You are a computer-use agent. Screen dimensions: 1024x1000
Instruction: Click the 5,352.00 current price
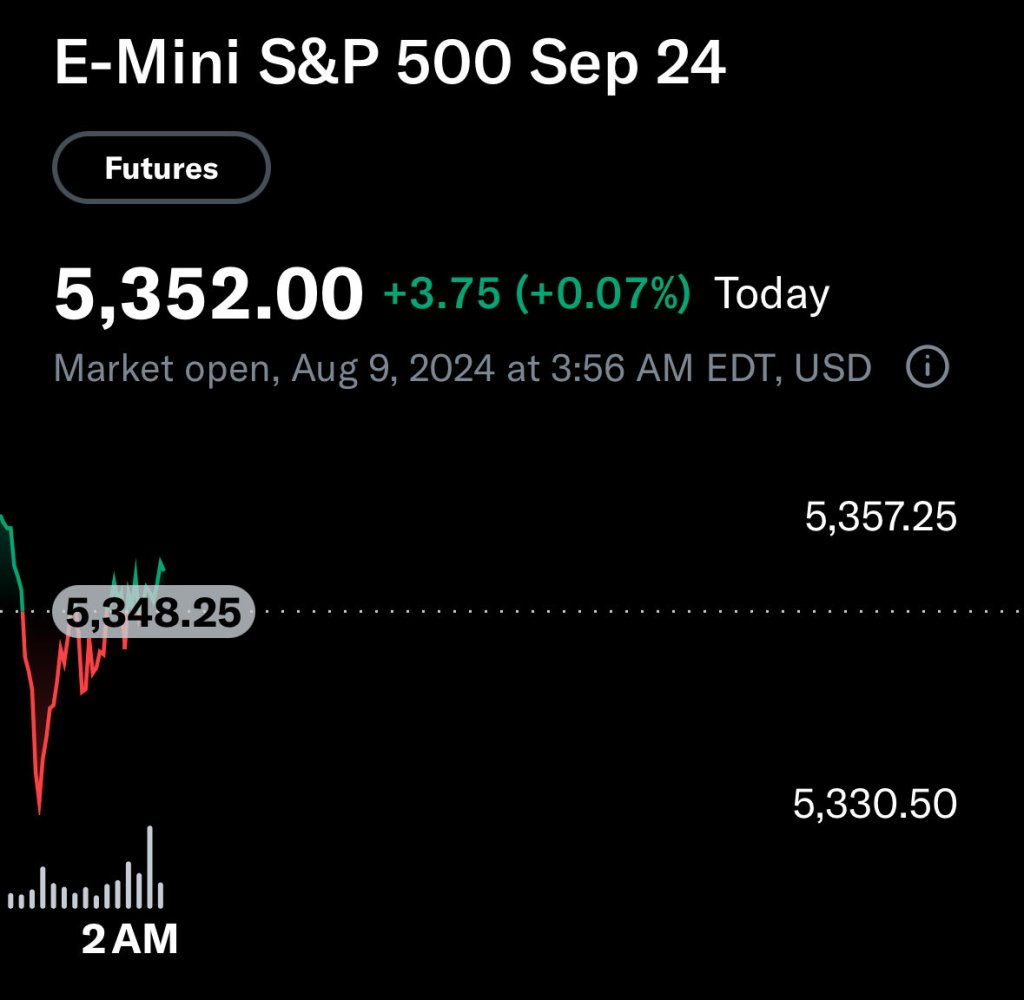(209, 295)
